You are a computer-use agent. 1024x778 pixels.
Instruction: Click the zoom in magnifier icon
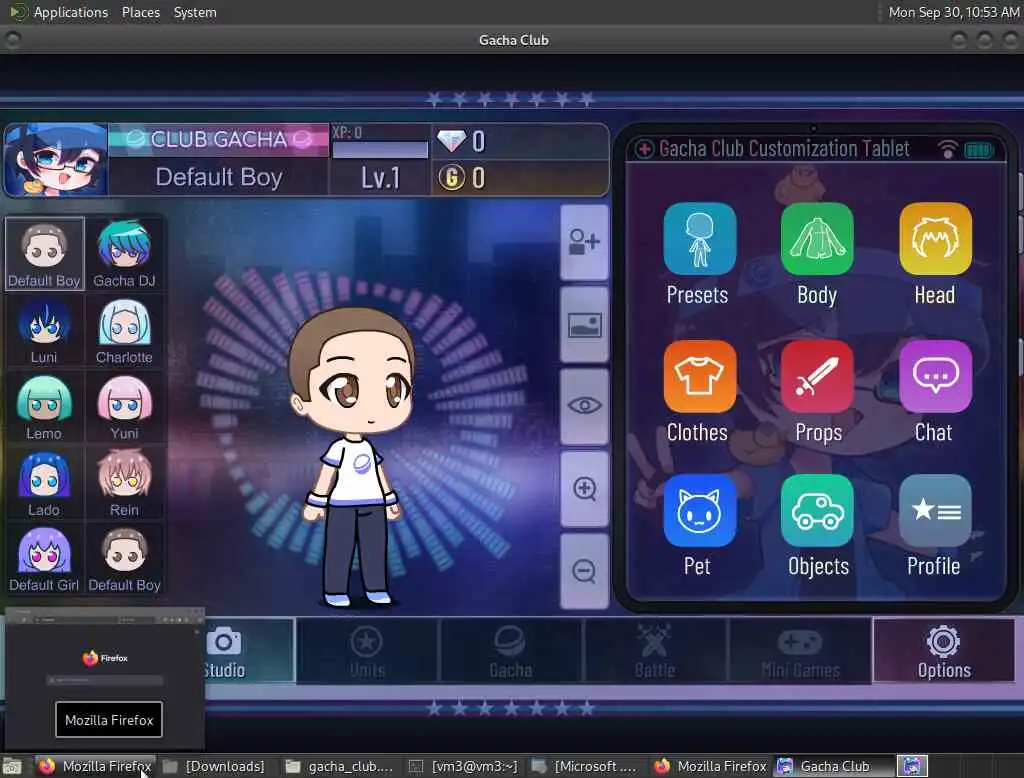point(584,489)
